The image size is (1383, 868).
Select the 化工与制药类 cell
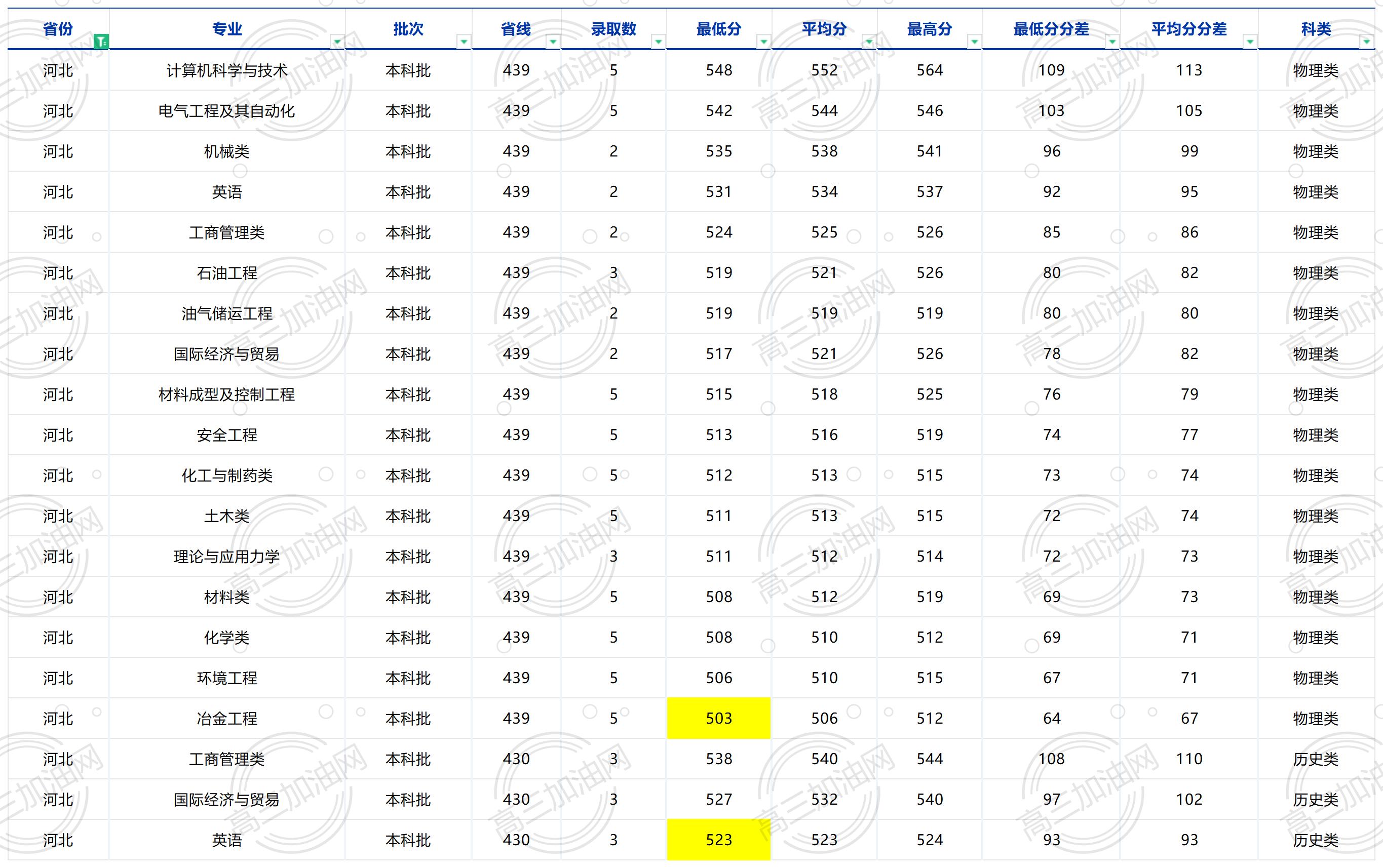click(x=227, y=476)
